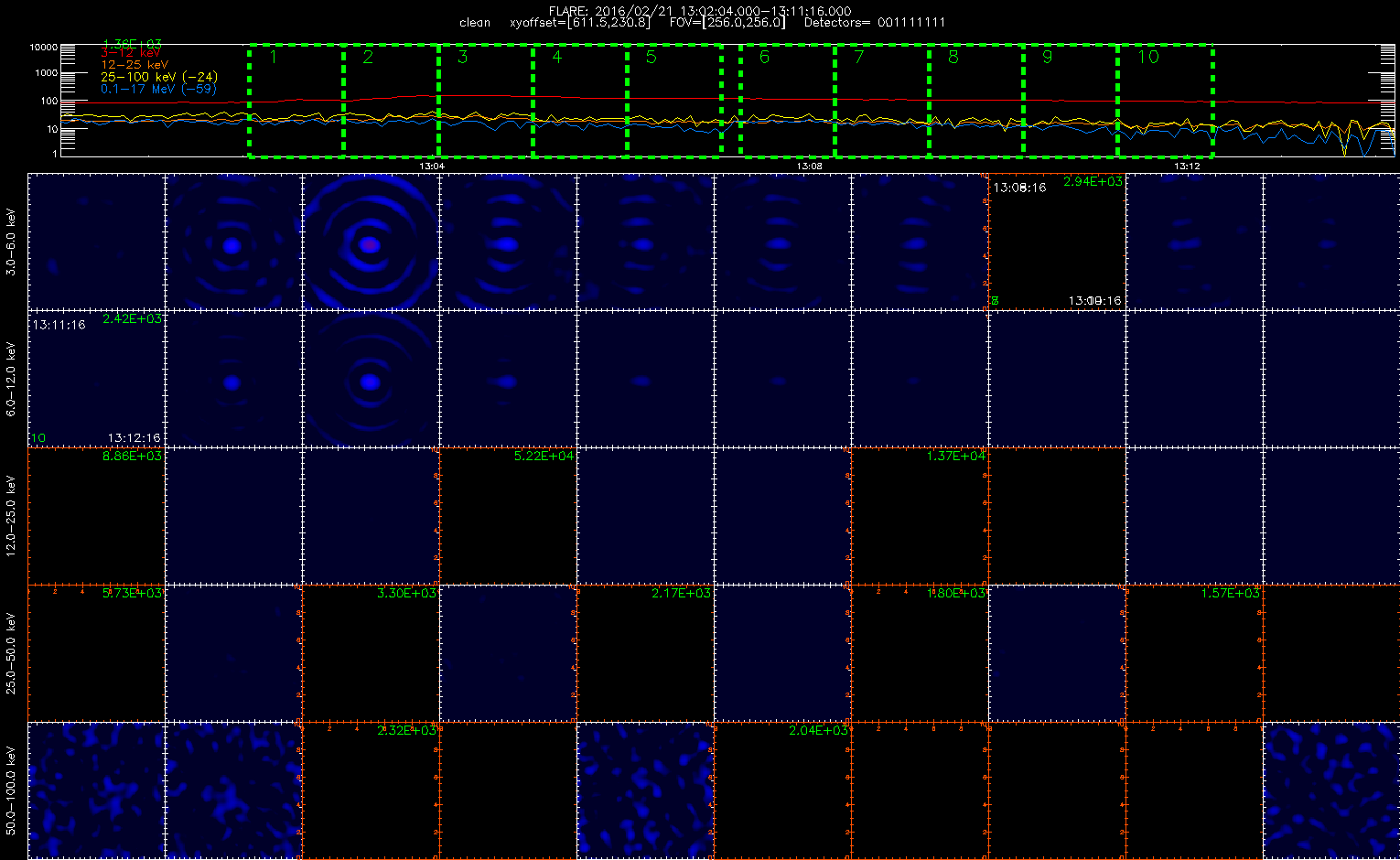Select time interval 4 marker
This screenshot has height=860, width=1400.
point(557,58)
